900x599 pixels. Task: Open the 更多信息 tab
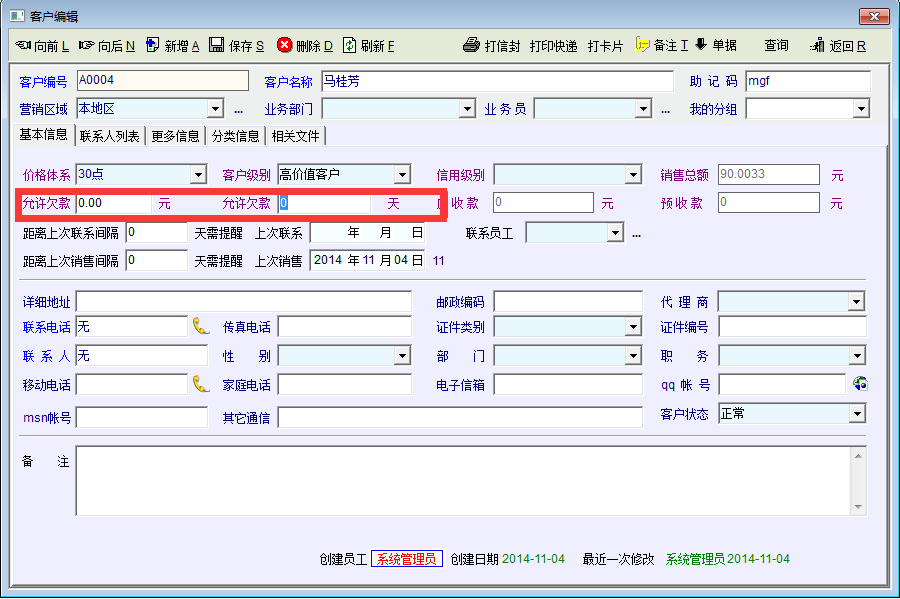click(x=175, y=136)
